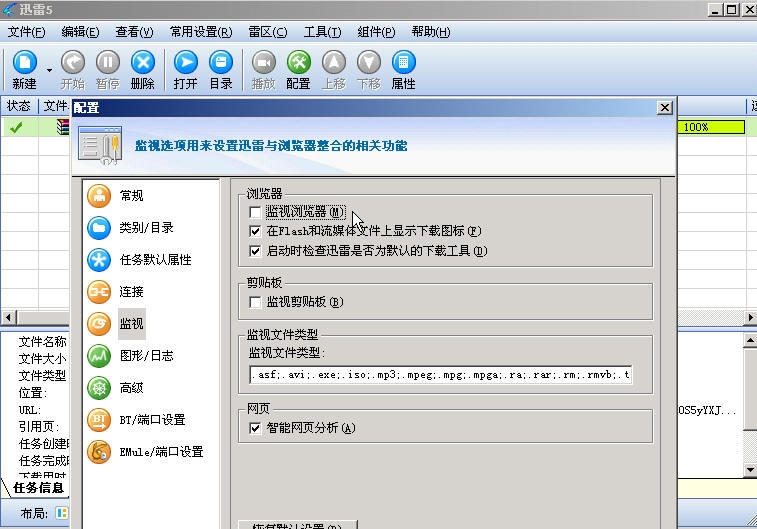This screenshot has width=757, height=529.
Task: Click the 监视文件类型 text field
Action: coord(440,375)
